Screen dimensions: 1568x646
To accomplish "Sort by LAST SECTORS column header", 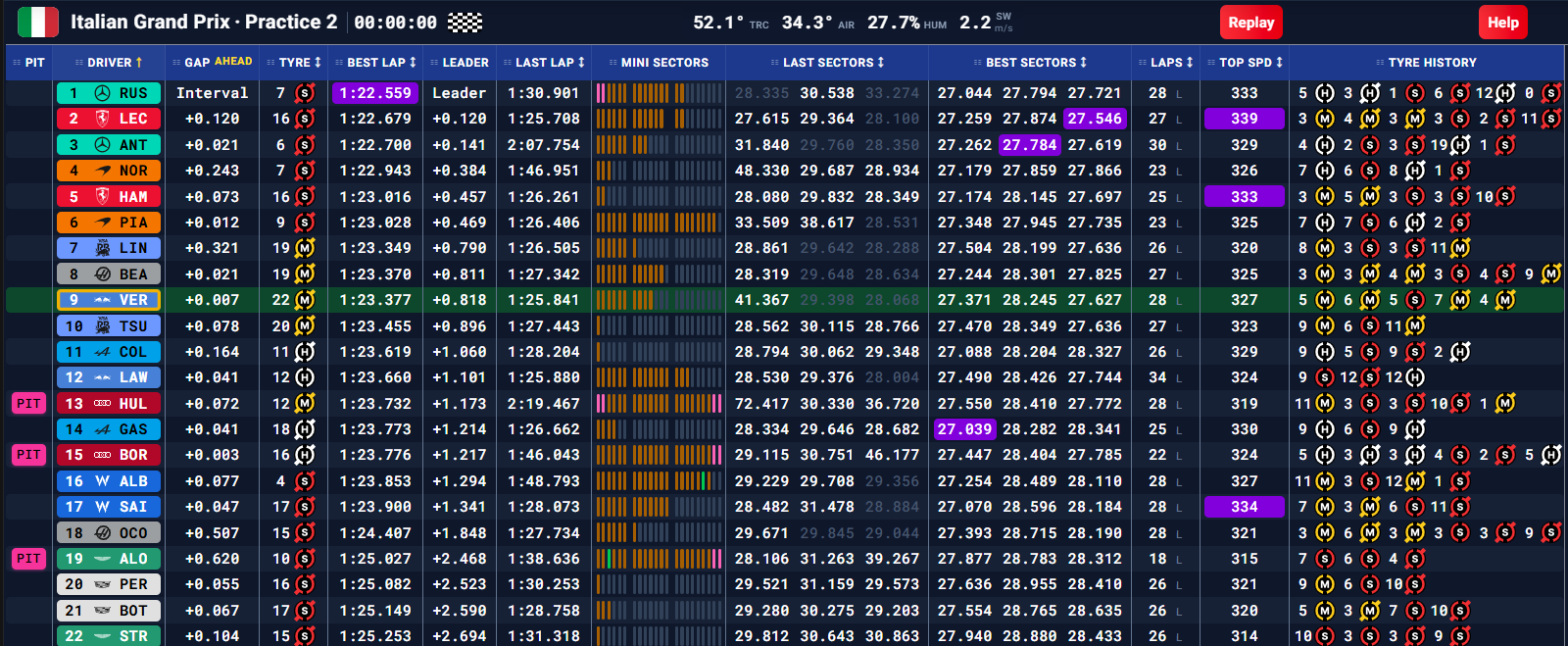I will [827, 62].
